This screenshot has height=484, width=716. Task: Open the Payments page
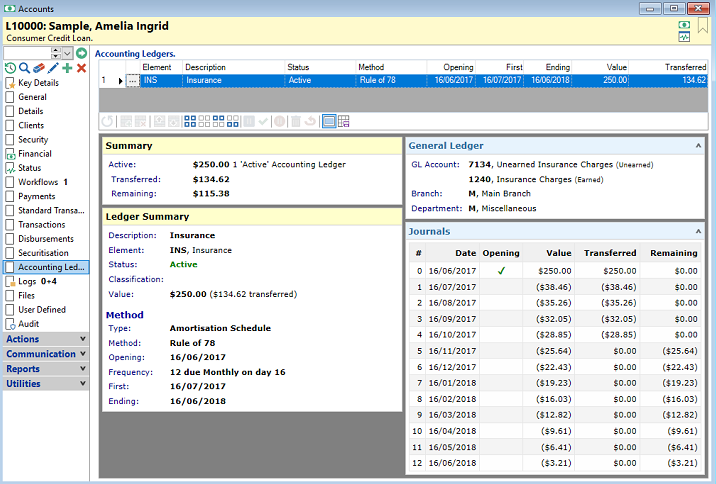tap(37, 196)
